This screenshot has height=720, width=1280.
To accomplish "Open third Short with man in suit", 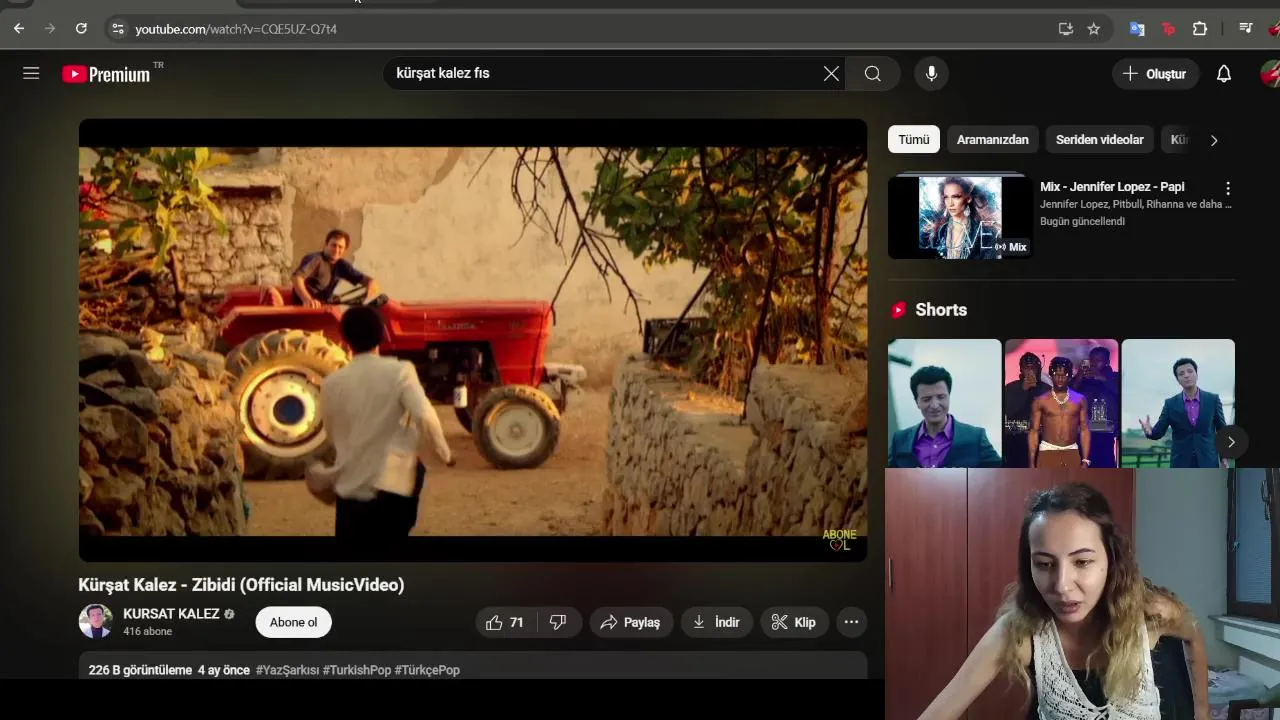I will pos(1178,403).
